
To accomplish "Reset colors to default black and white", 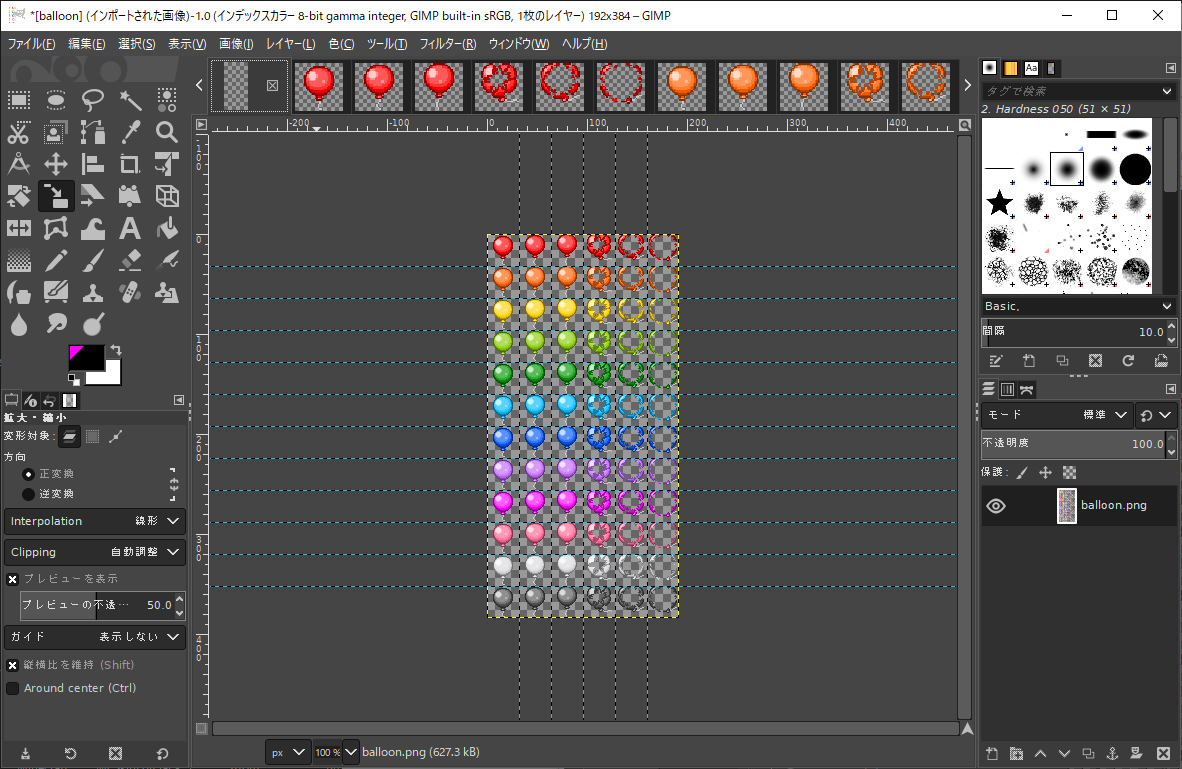I will click(73, 378).
